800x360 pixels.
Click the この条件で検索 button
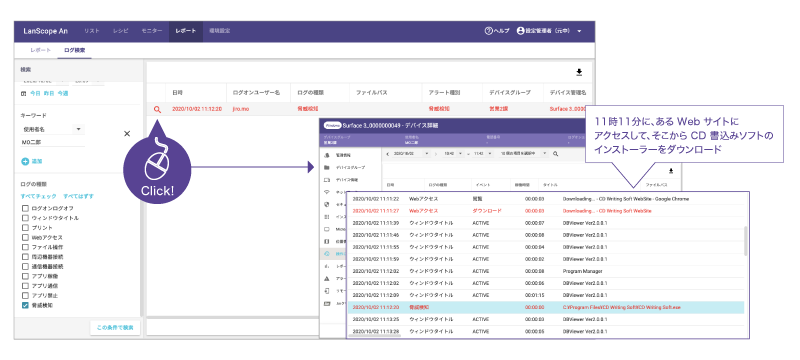click(115, 328)
